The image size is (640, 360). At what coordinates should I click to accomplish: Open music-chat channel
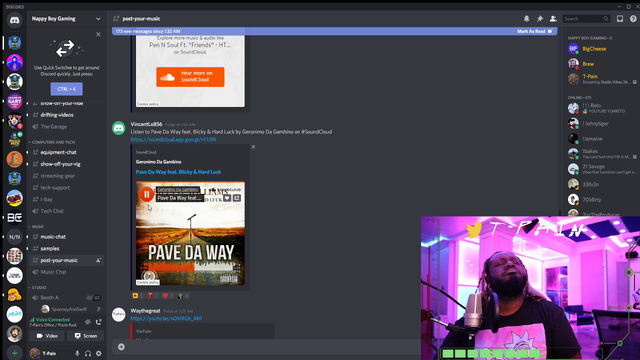(x=53, y=237)
